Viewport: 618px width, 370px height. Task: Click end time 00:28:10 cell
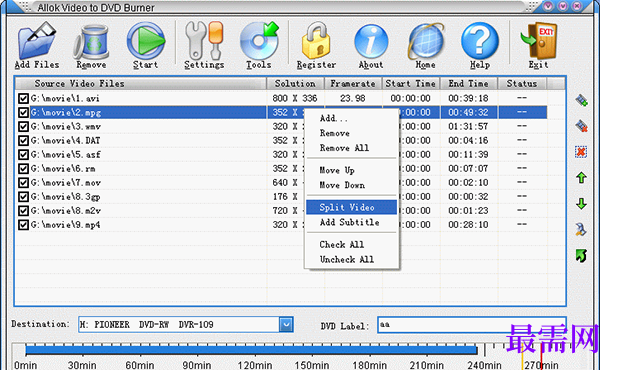[468, 225]
